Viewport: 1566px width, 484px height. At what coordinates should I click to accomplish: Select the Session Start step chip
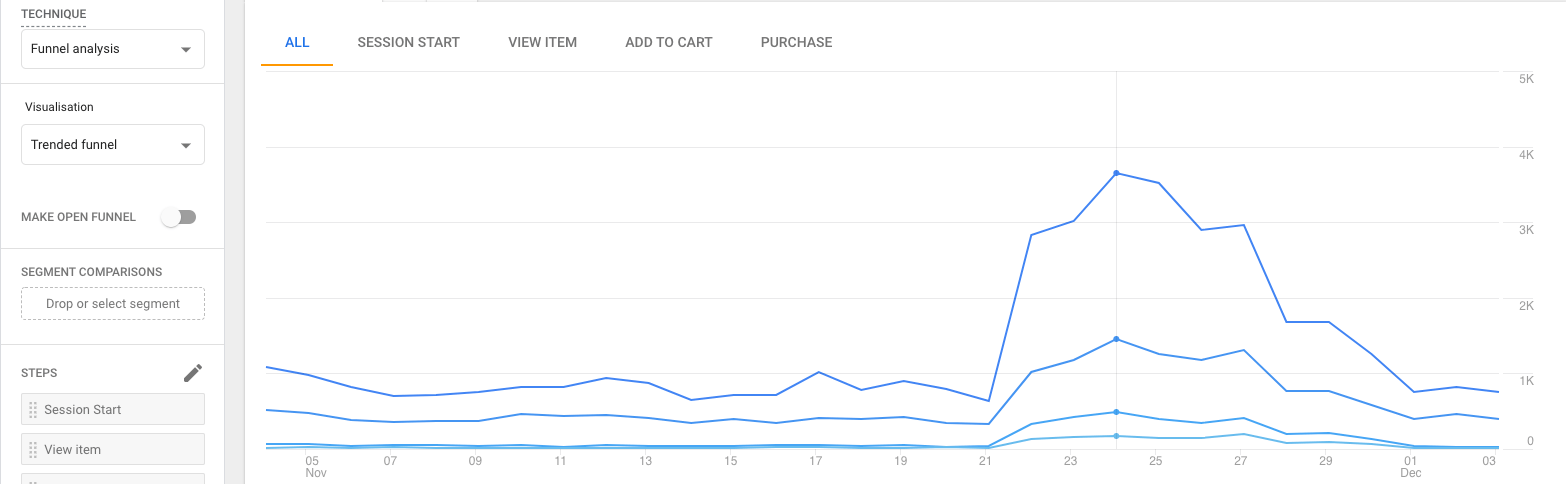pyautogui.click(x=113, y=410)
